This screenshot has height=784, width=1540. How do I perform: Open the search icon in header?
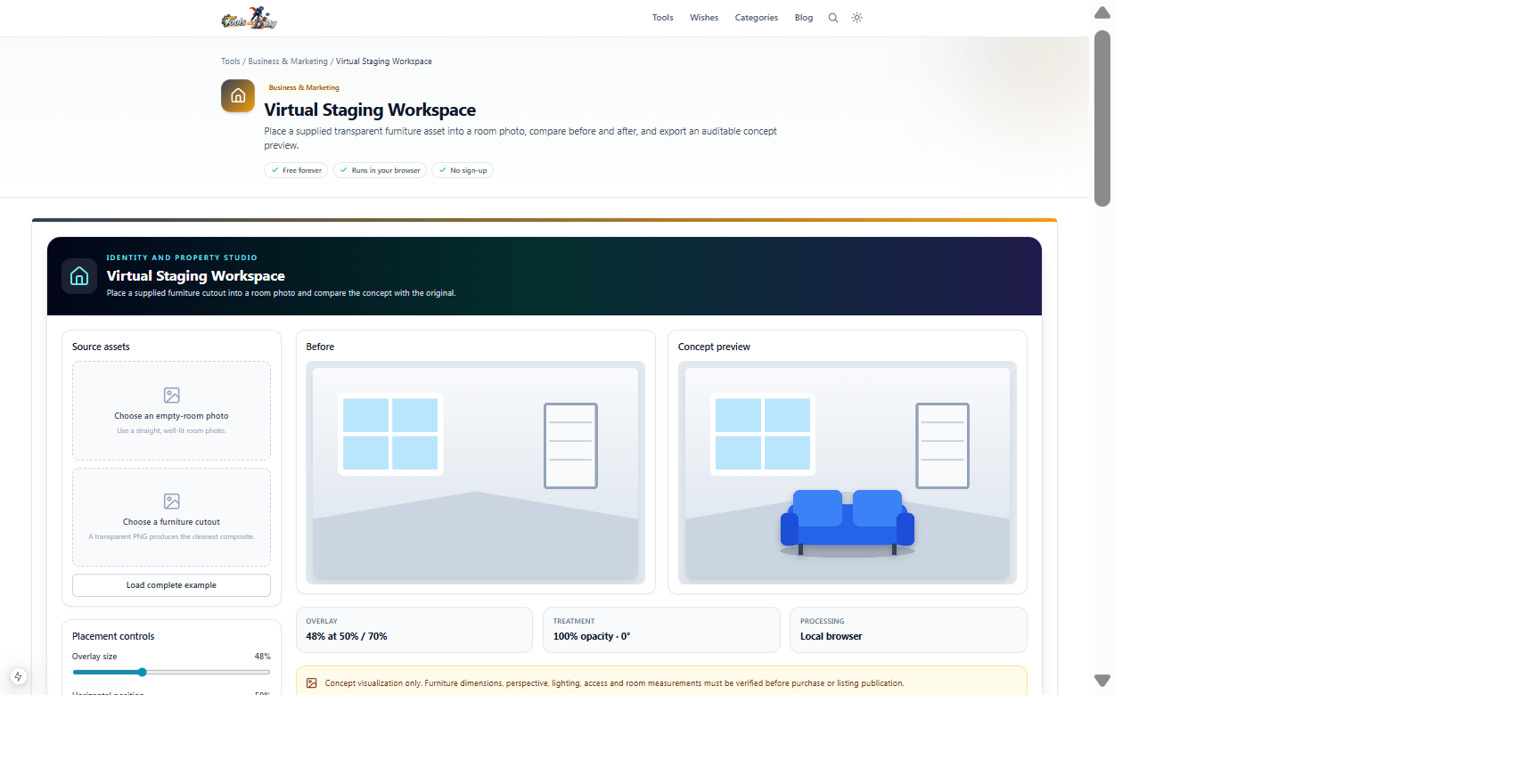833,18
